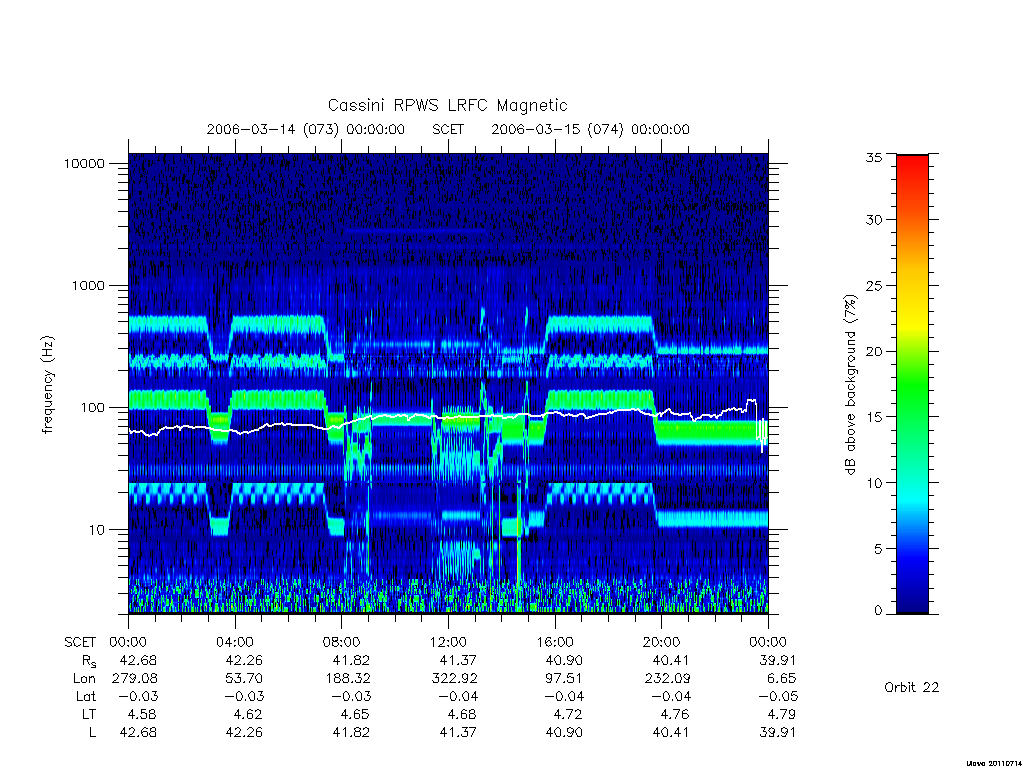Click the 'Orbit 22' label
This screenshot has height=768, width=1024.
912,687
